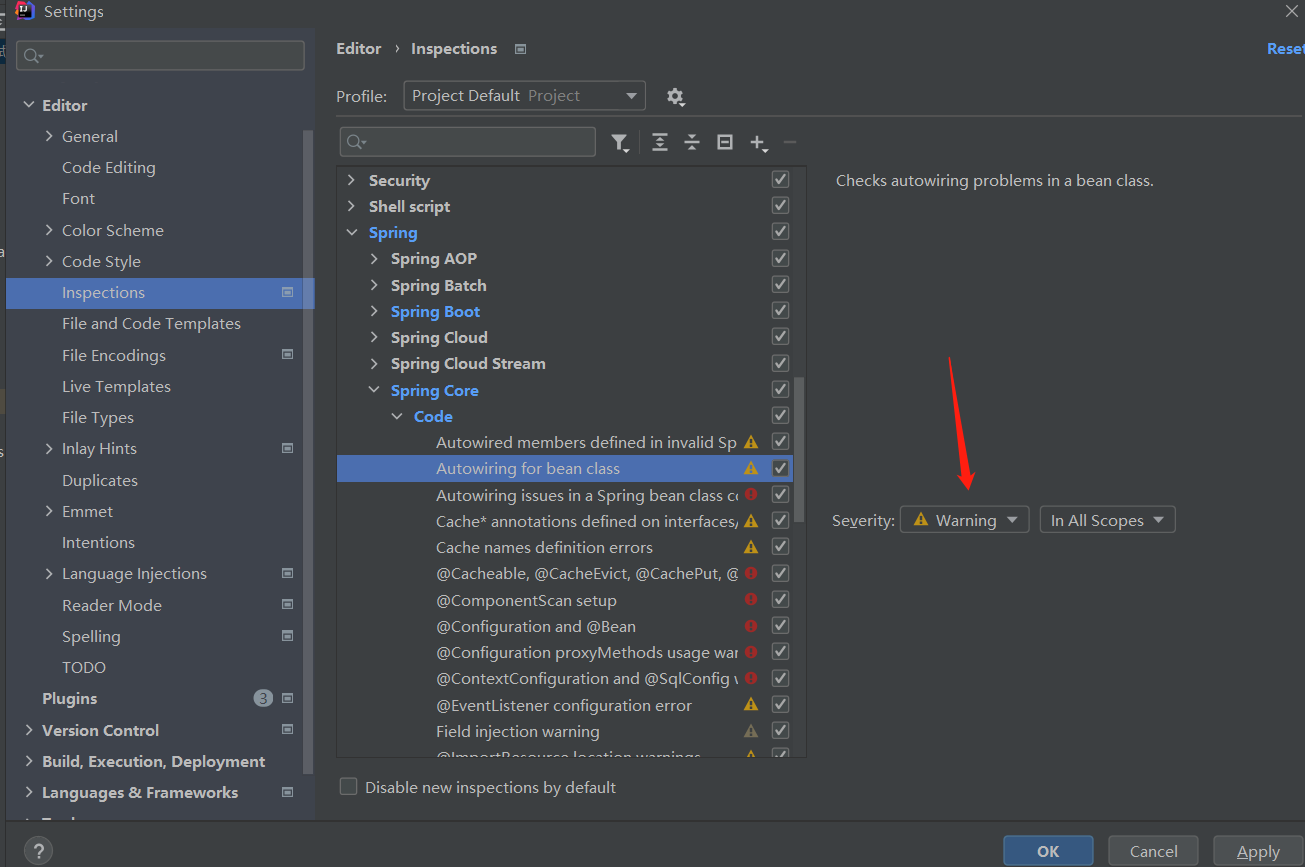
Task: Click the error icon on @ComponentScan setup row
Action: tap(751, 600)
